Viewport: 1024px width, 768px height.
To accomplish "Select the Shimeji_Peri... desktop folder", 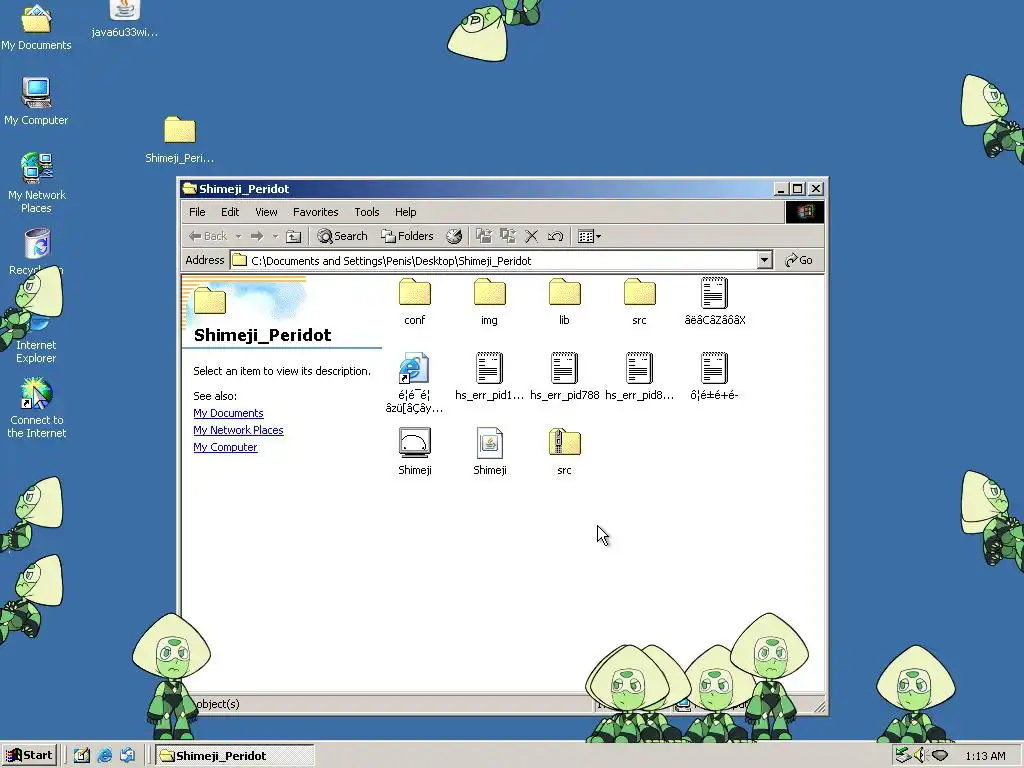I will [x=180, y=140].
